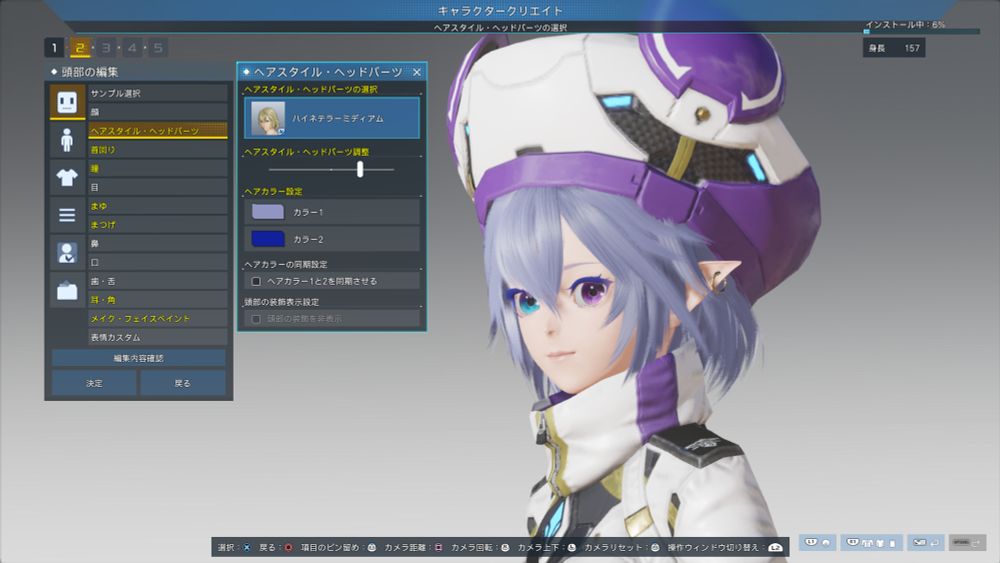Click 編集内容確認 button
Viewport: 1000px width, 563px height.
click(x=138, y=358)
